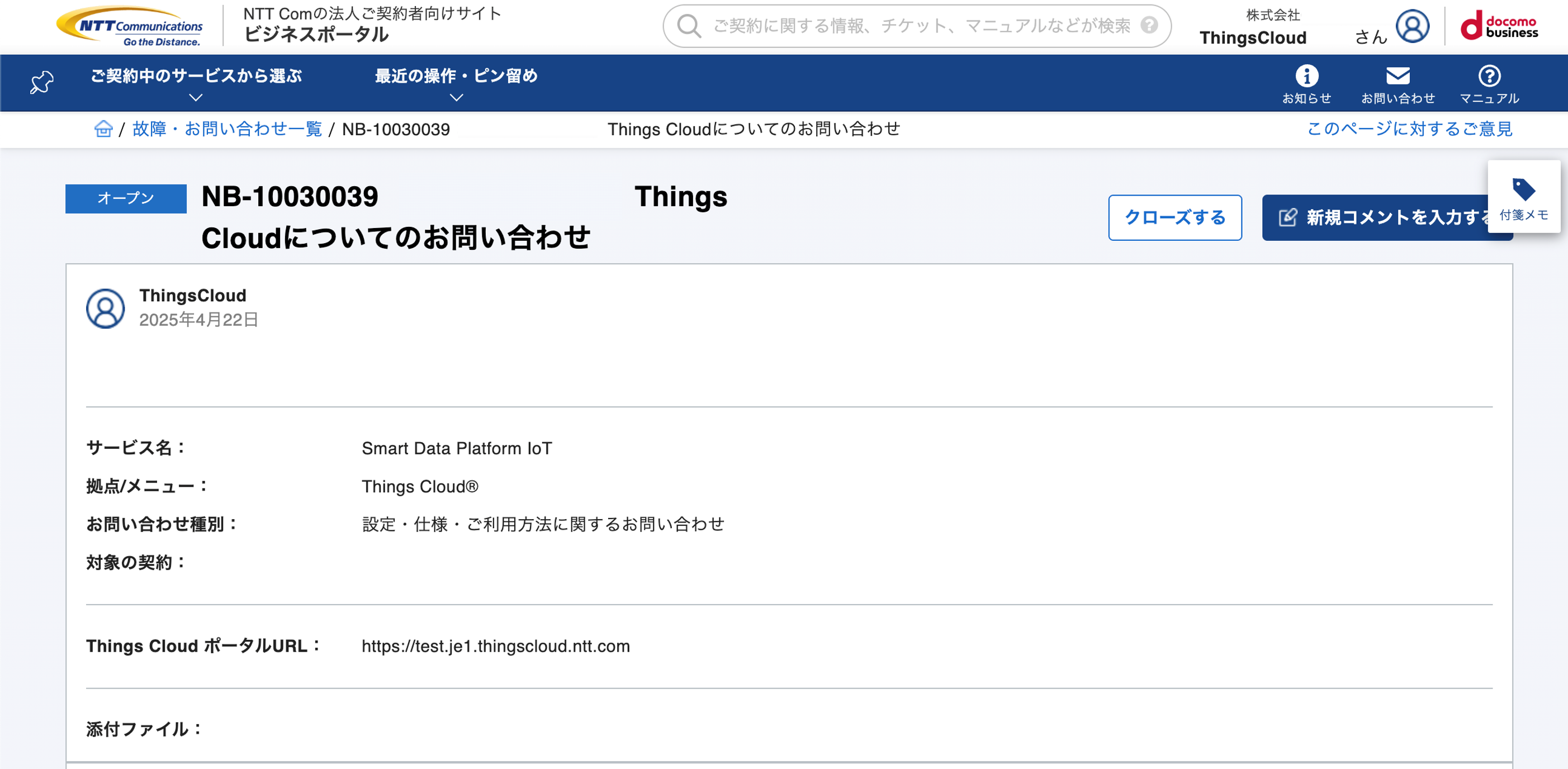
Task: Open the 付箋メモ tag memo
Action: (1524, 197)
